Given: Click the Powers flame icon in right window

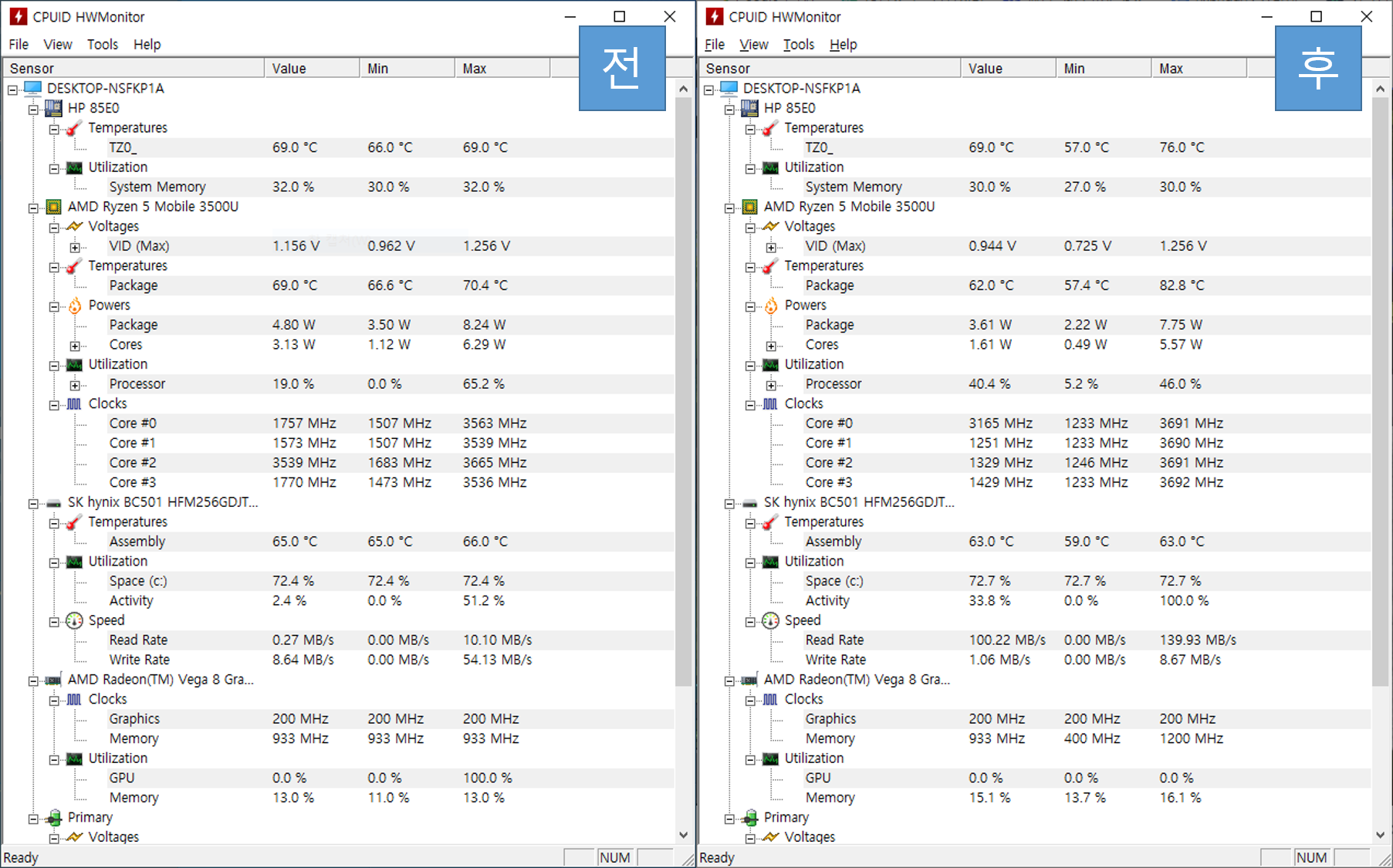Looking at the screenshot, I should [x=771, y=306].
